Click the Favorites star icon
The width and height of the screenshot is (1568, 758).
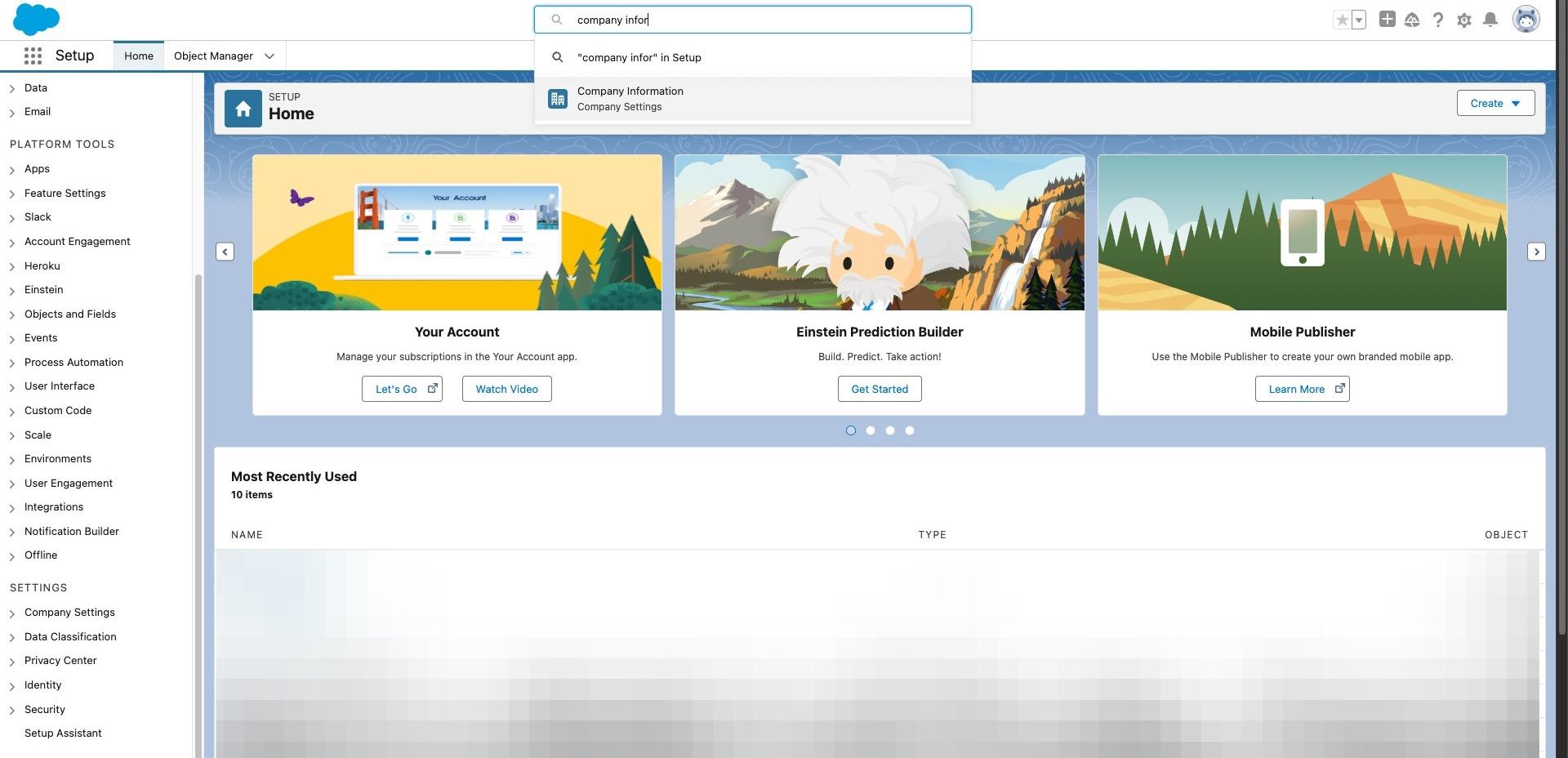click(1342, 20)
